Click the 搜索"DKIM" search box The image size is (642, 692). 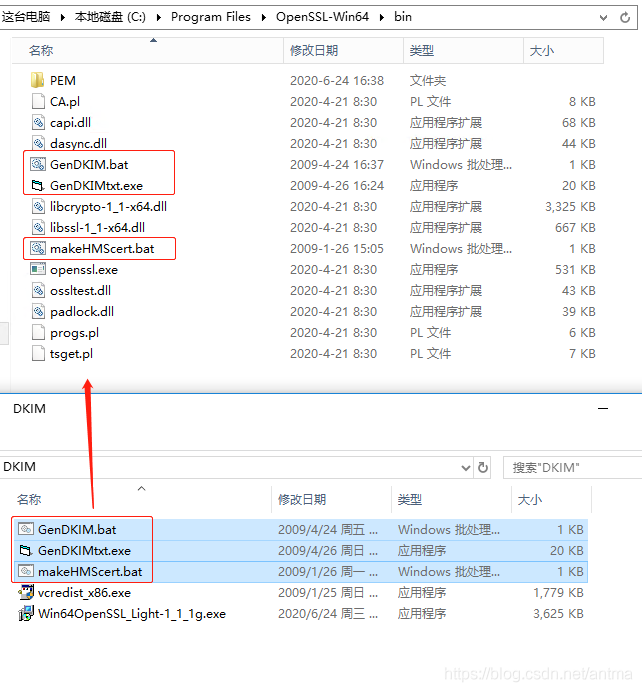click(x=565, y=467)
